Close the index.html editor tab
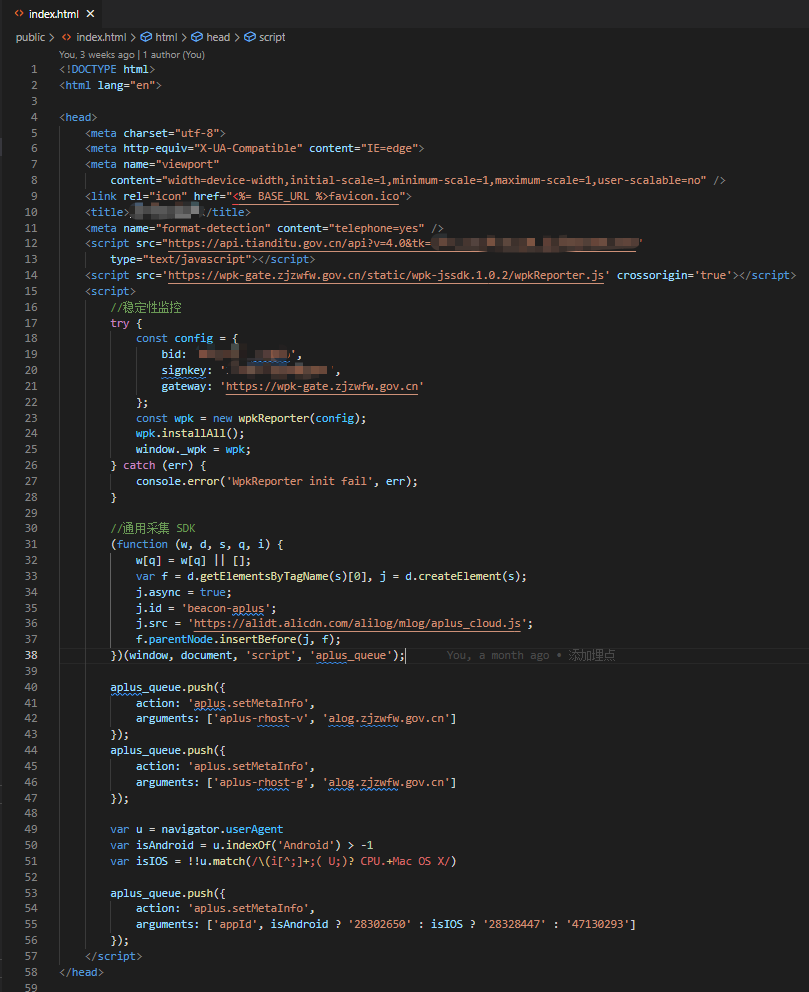 [90, 13]
